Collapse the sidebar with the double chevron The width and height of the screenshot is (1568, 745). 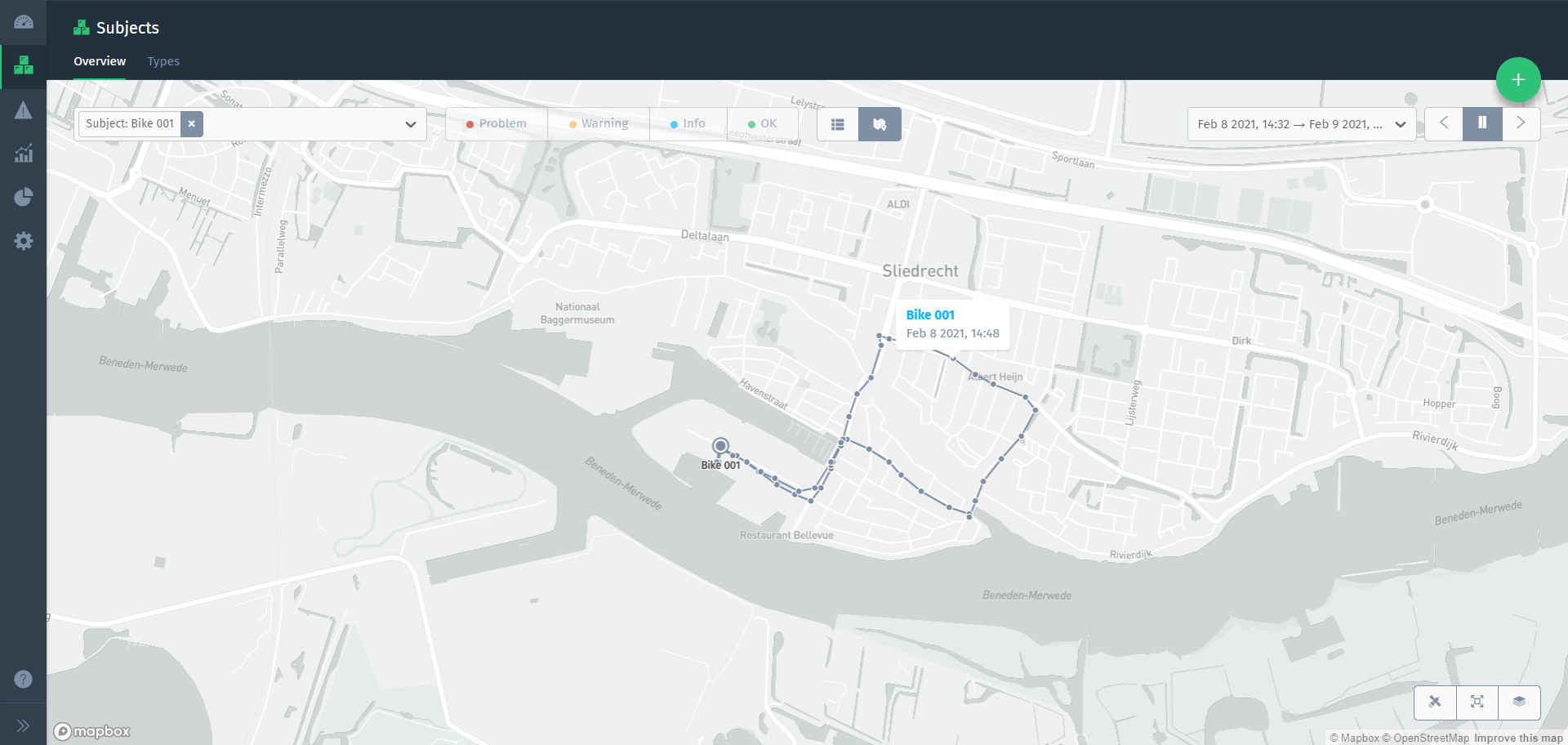(23, 725)
